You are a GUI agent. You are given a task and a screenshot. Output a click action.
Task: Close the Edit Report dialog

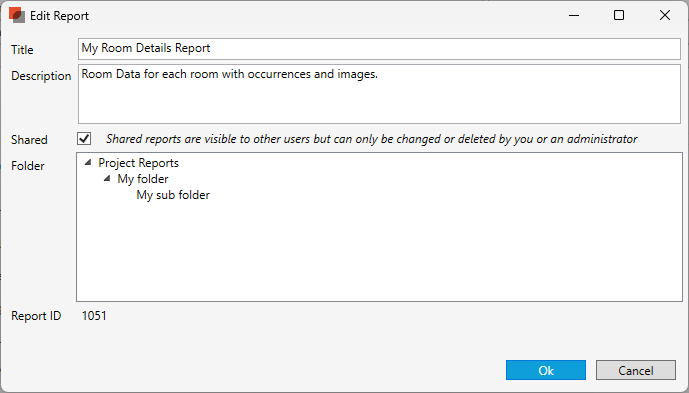pyautogui.click(x=665, y=15)
